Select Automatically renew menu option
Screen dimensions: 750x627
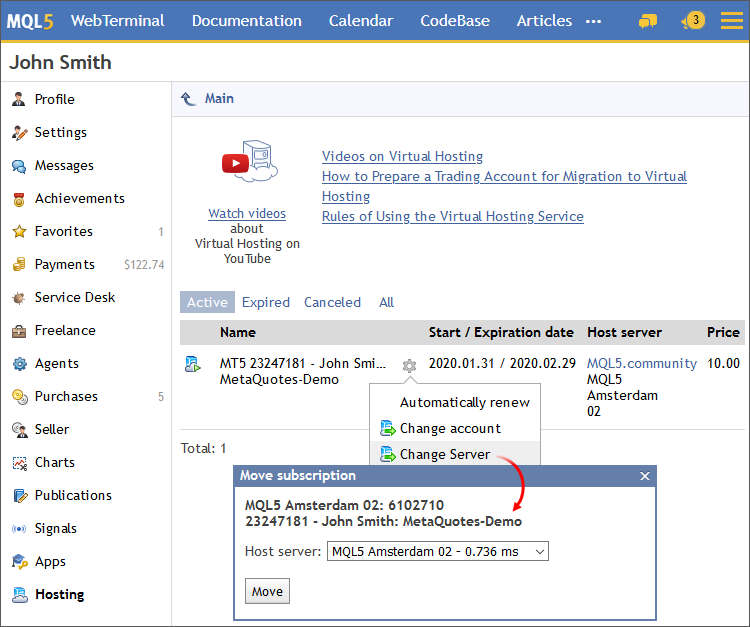pyautogui.click(x=464, y=402)
